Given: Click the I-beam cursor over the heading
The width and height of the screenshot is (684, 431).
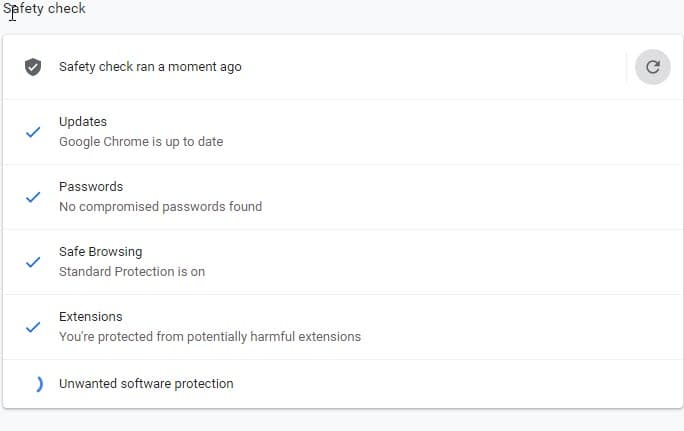Looking at the screenshot, I should pyautogui.click(x=11, y=12).
